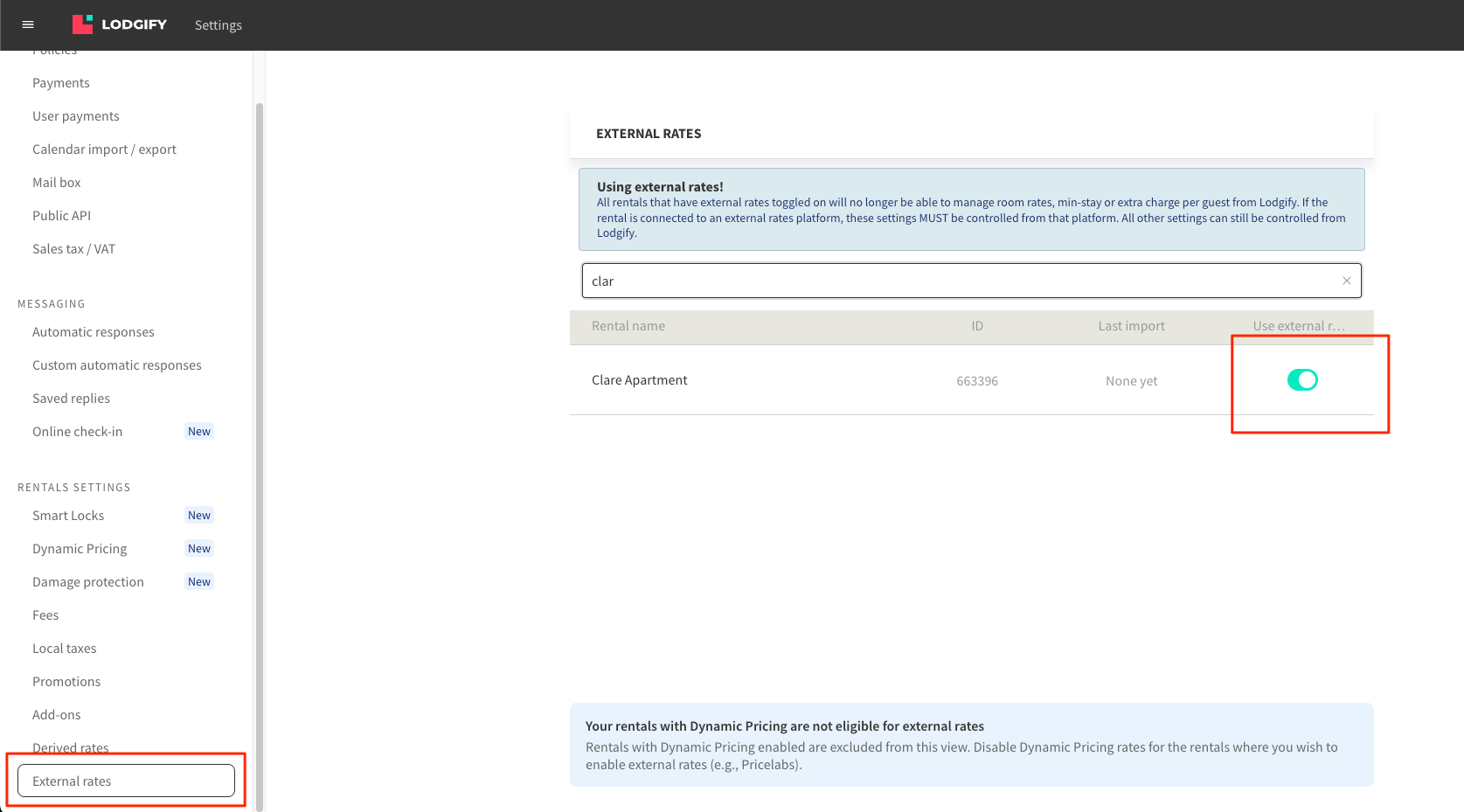Select the Clare Apartment rental row
Screen dimensions: 1464x812
(640, 380)
